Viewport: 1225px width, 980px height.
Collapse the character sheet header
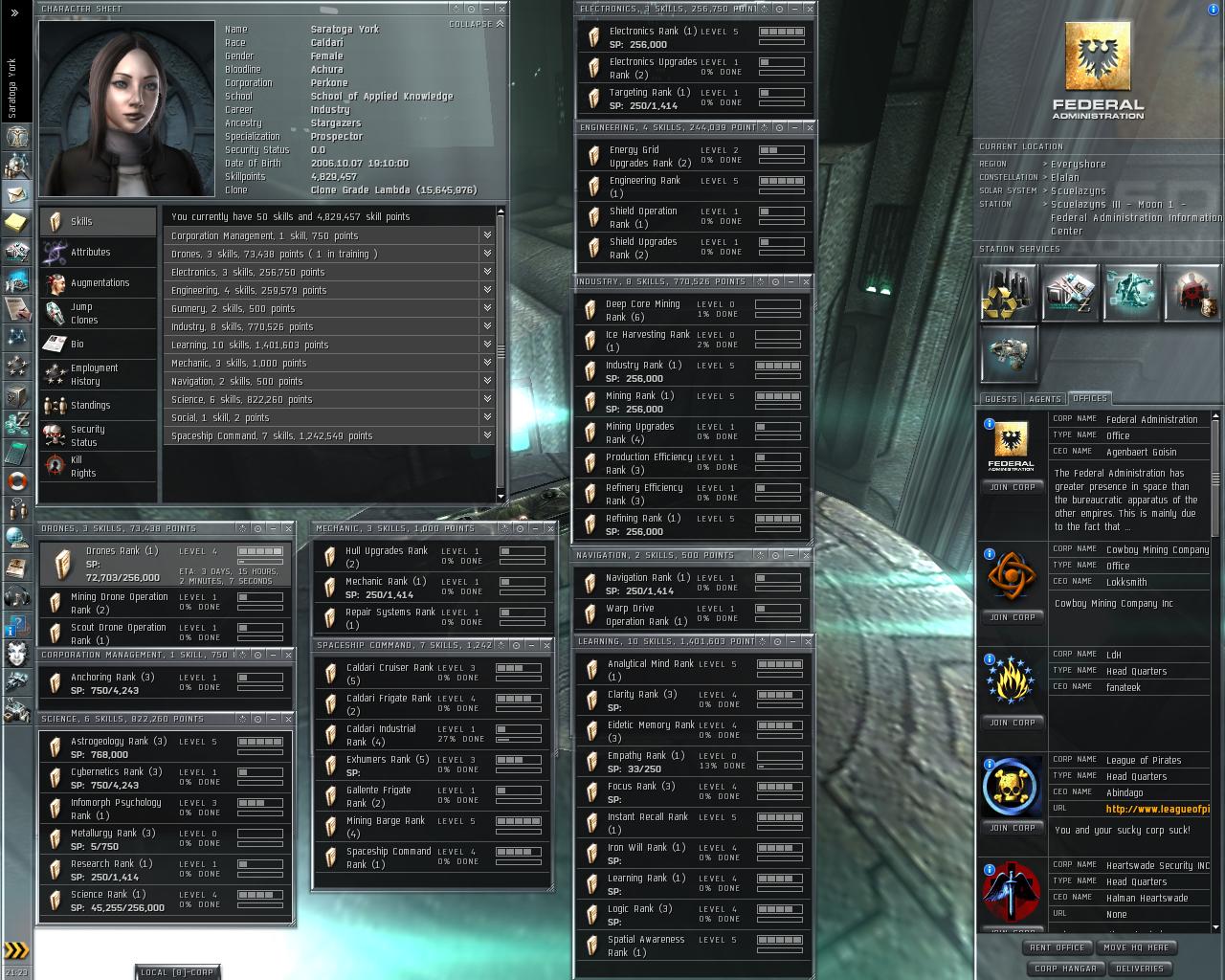coord(476,24)
